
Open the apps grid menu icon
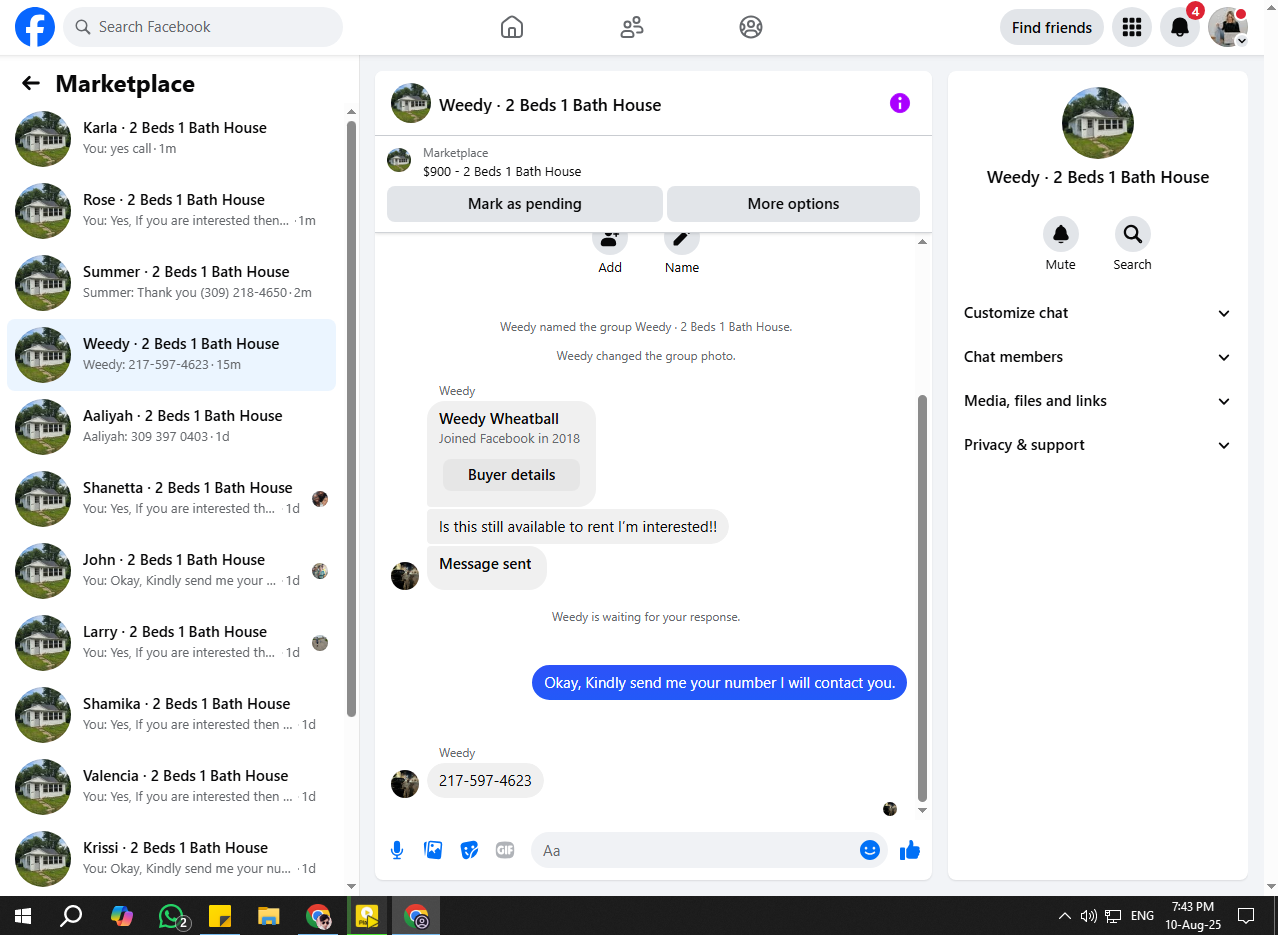1132,27
